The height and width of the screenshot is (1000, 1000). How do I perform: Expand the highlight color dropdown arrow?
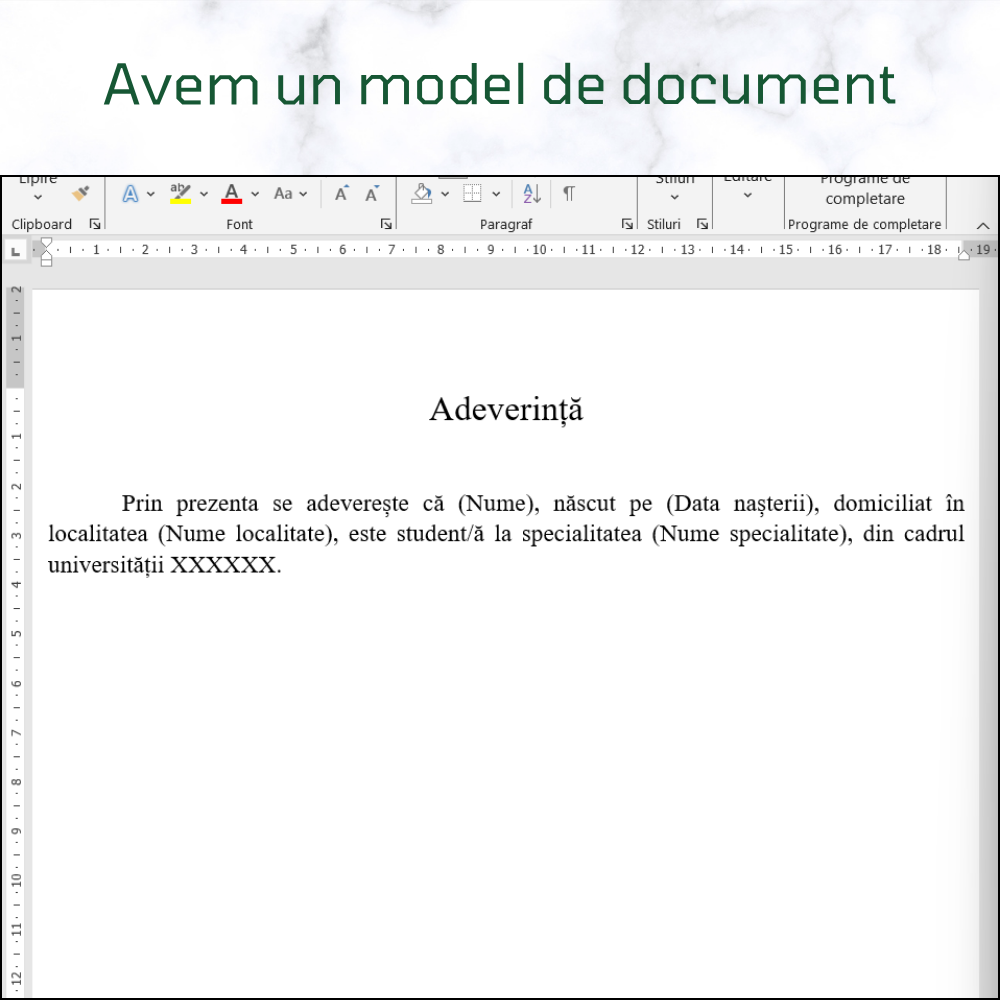(204, 194)
